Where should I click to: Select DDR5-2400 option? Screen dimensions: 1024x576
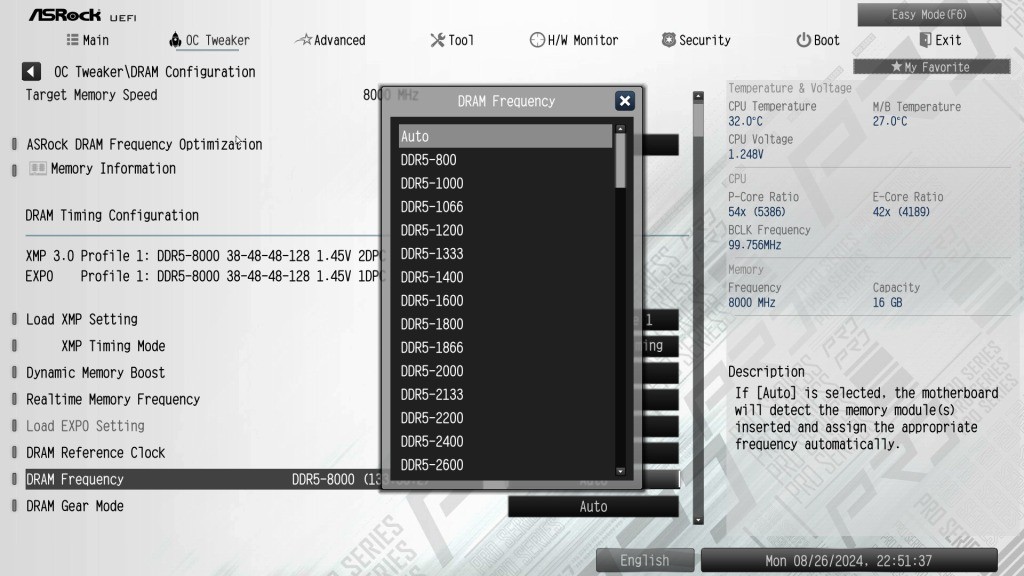coord(505,442)
